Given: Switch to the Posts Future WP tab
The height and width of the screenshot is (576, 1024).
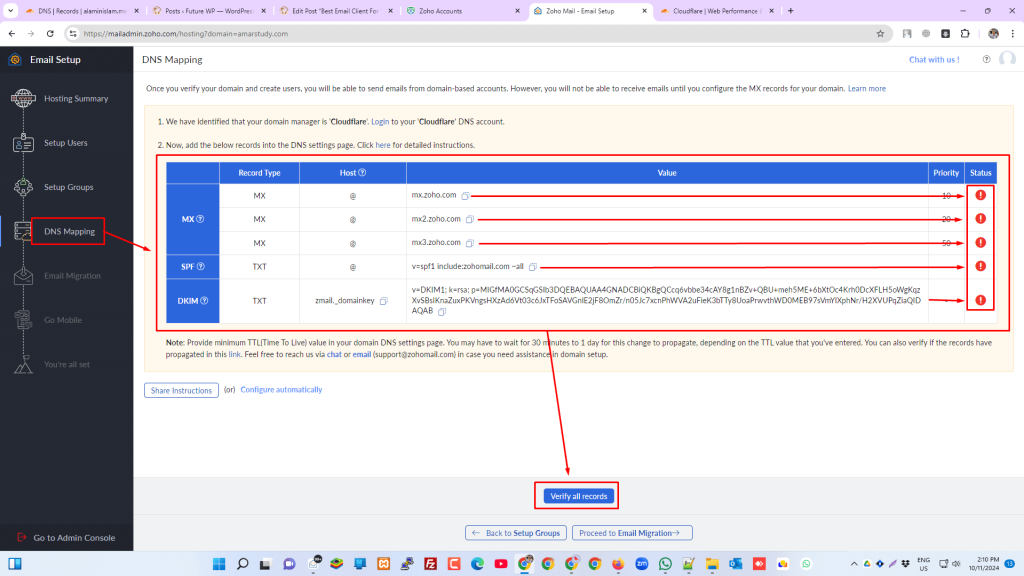Looking at the screenshot, I should click(209, 11).
